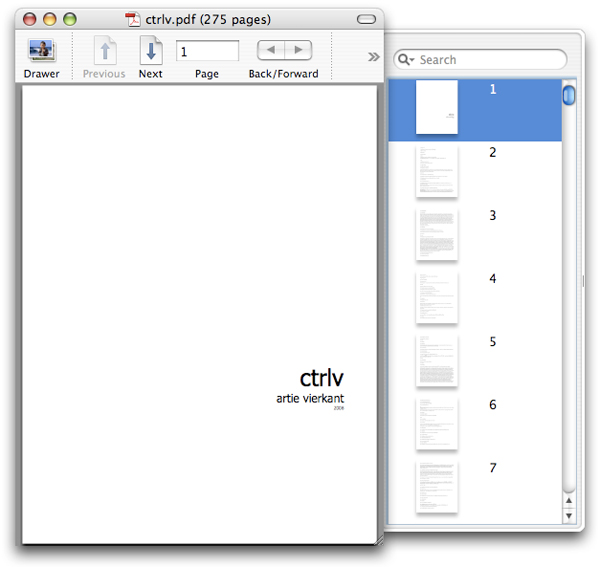Select page 4 thumbnail in drawer
The image size is (600, 567).
click(437, 297)
